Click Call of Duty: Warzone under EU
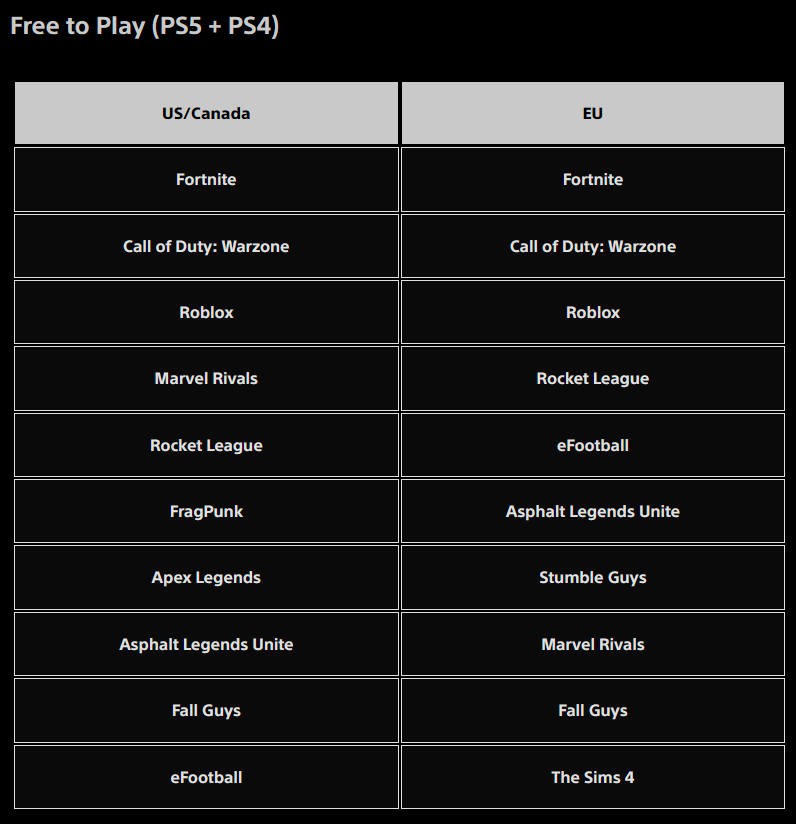796x824 pixels. [x=592, y=246]
